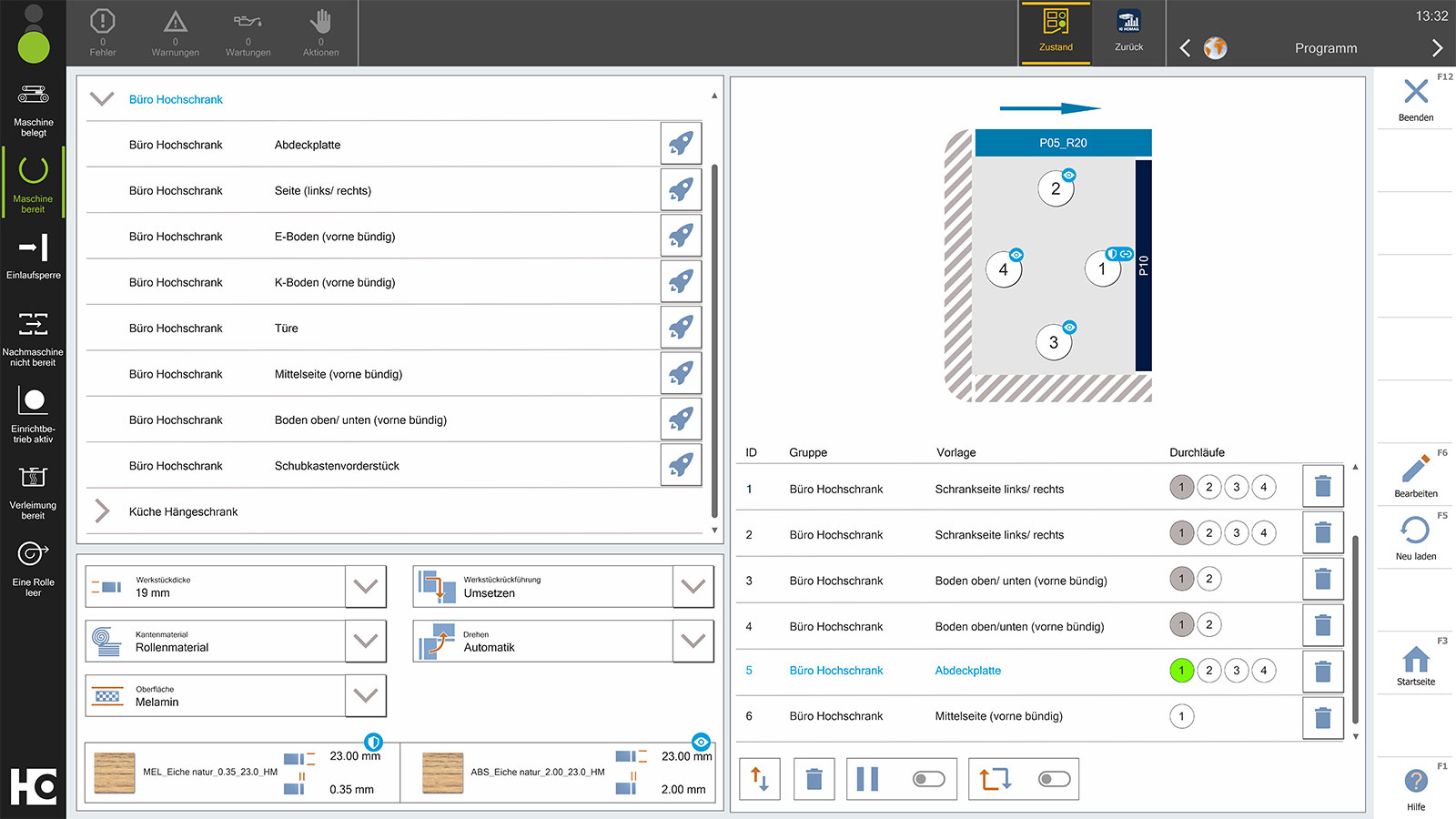Click the Bearbeiten pencil icon

[1415, 469]
